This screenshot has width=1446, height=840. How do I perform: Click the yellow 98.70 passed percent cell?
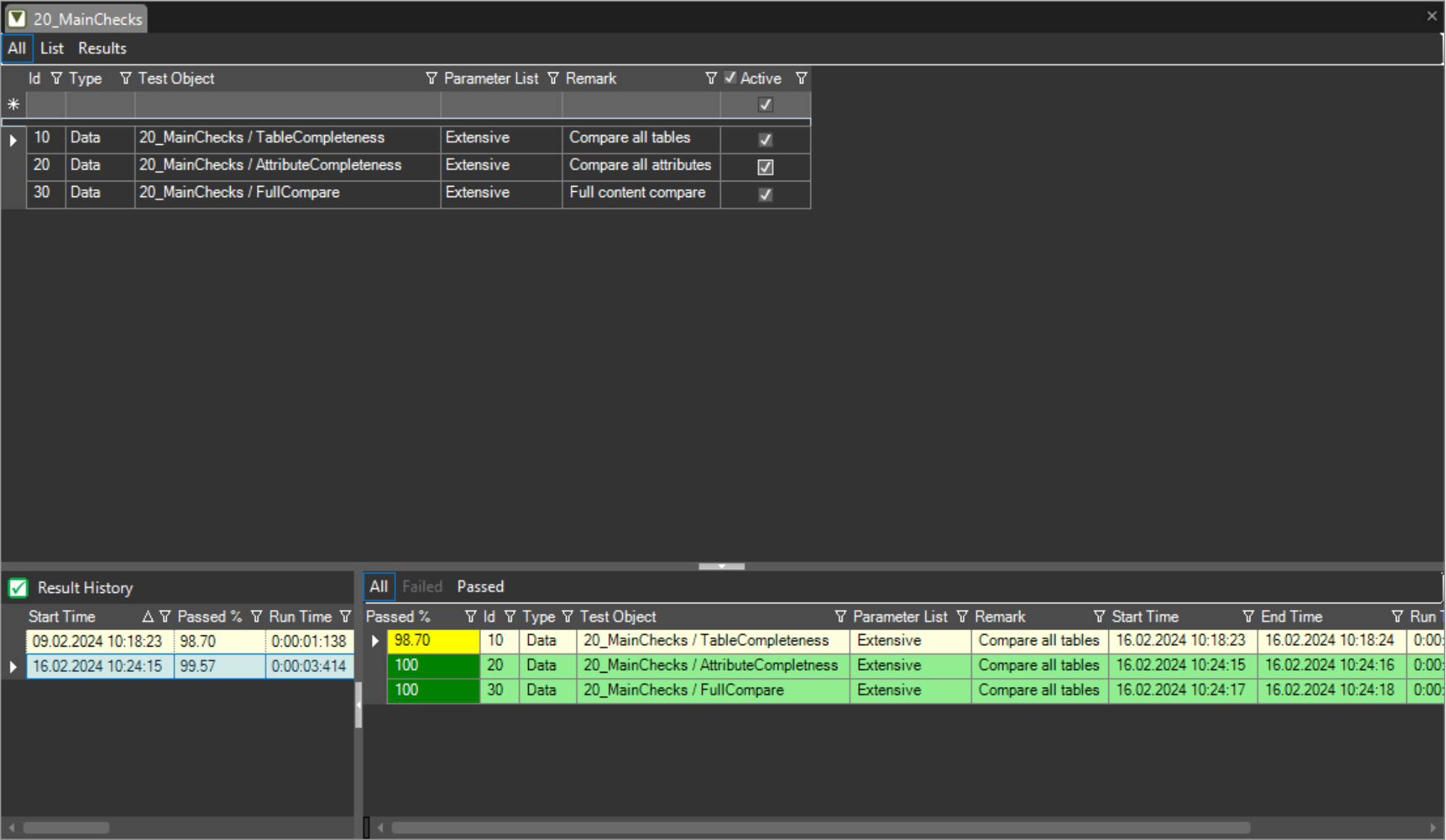coord(433,641)
